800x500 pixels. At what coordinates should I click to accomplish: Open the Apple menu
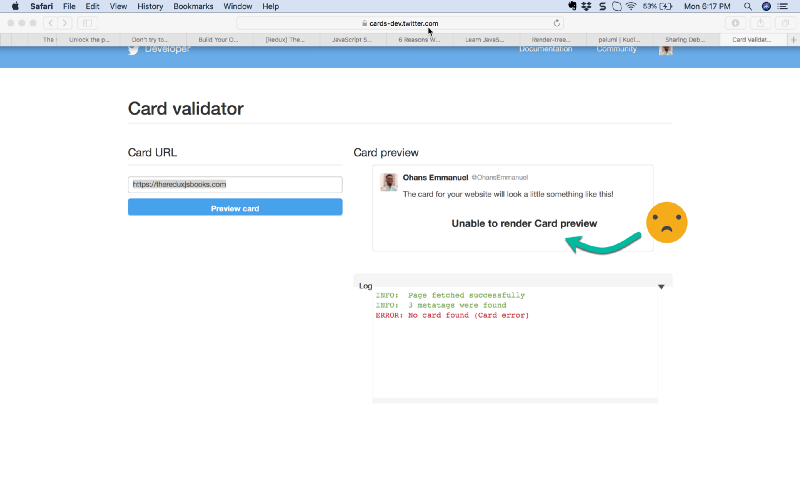click(x=15, y=6)
